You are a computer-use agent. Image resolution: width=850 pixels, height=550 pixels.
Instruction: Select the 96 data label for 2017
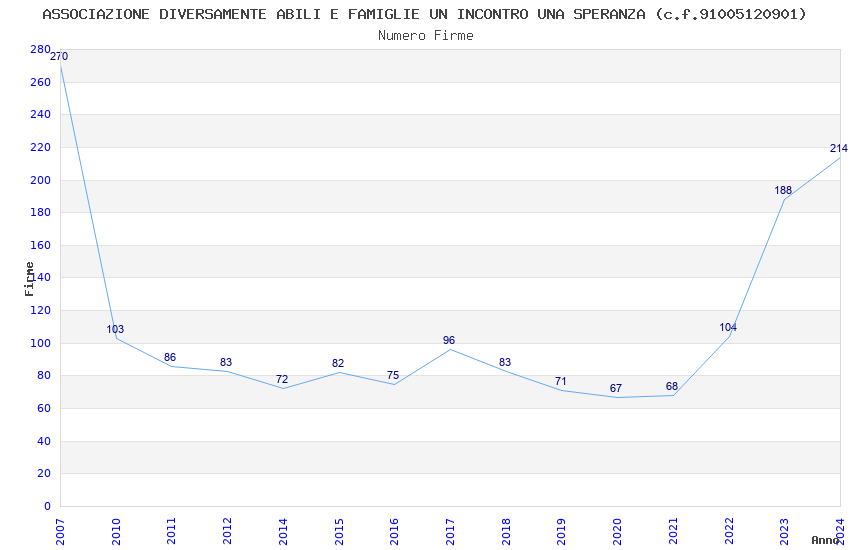click(449, 340)
